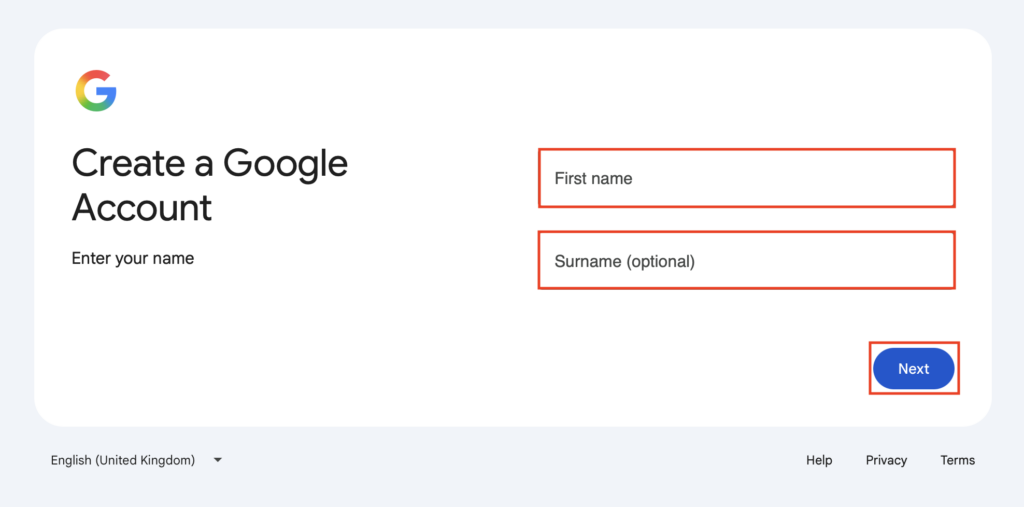
Task: Expand language options via the triangle caret
Action: (218, 460)
